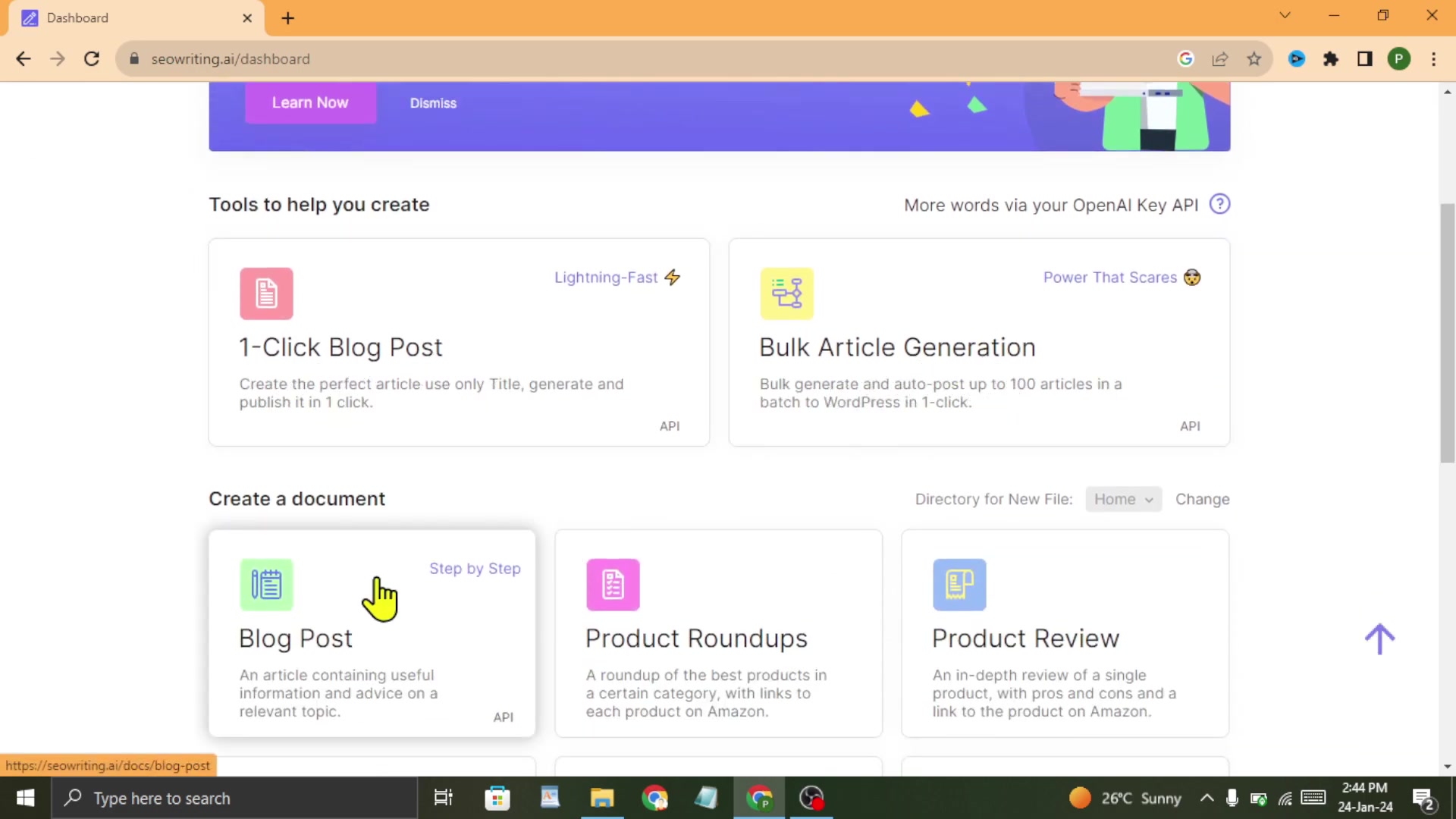The height and width of the screenshot is (819, 1456).
Task: Select the Dashboard browser tab
Action: point(136,17)
